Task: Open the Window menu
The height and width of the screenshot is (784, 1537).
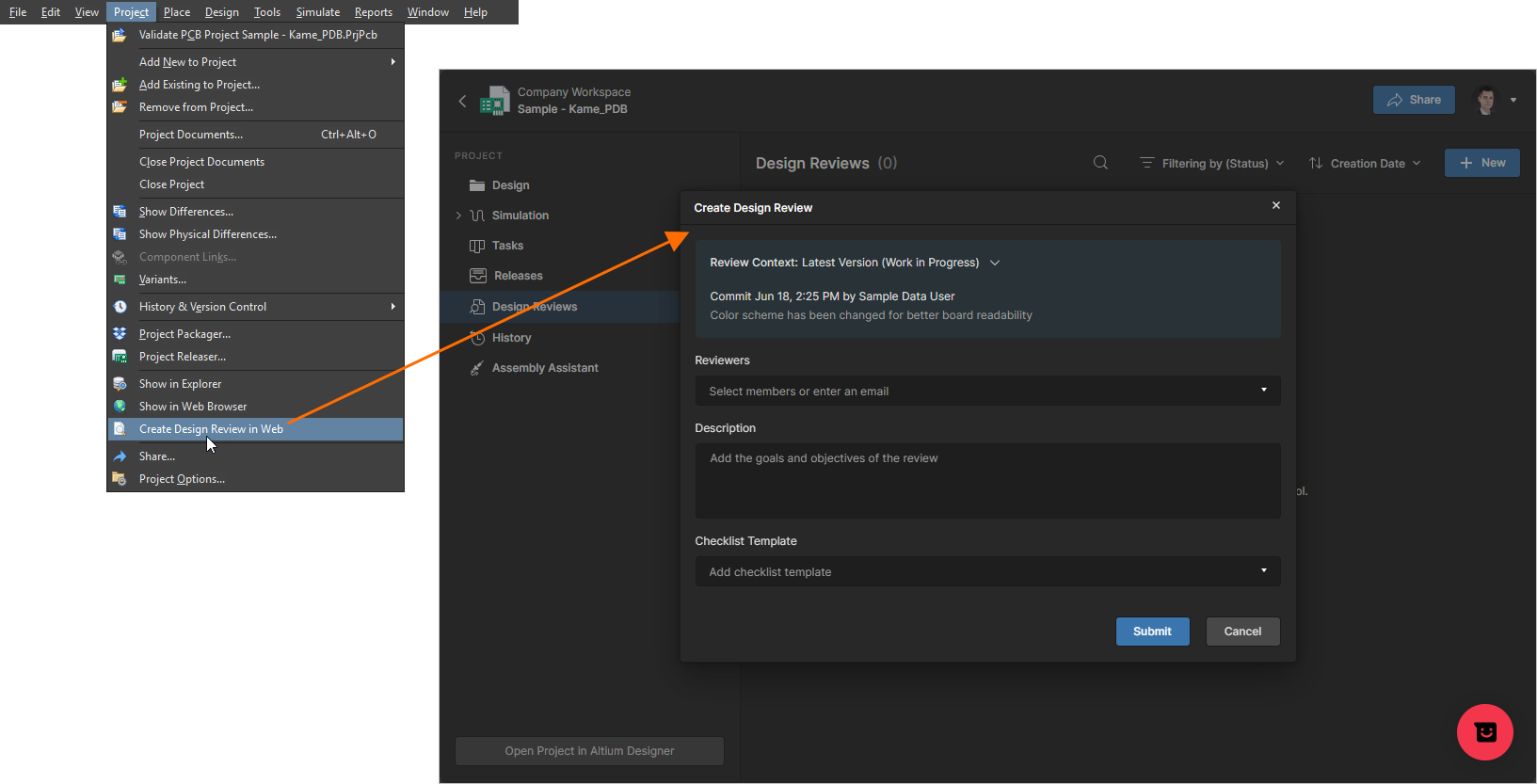Action: point(428,12)
